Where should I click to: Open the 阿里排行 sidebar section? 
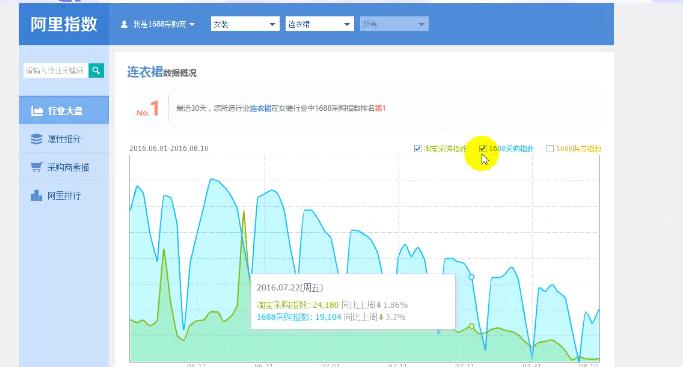tap(64, 195)
